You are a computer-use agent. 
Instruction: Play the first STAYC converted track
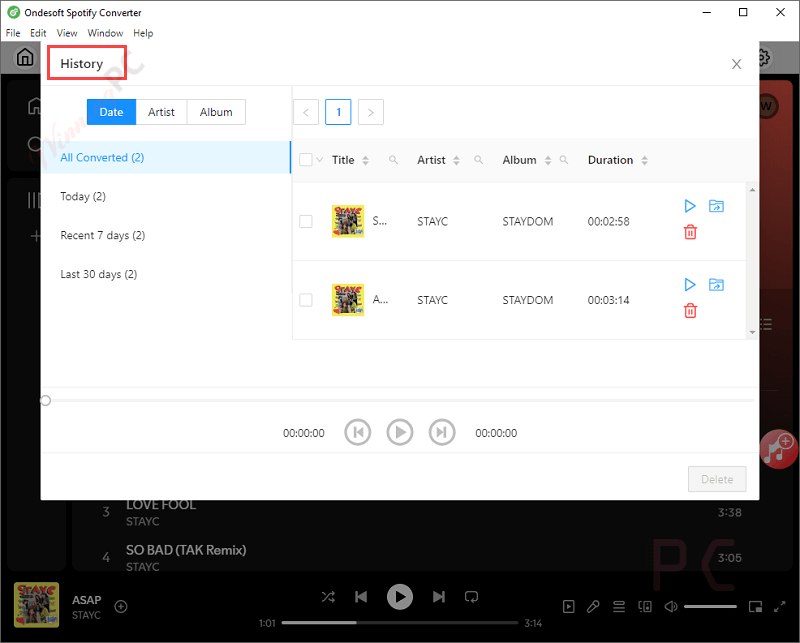690,206
